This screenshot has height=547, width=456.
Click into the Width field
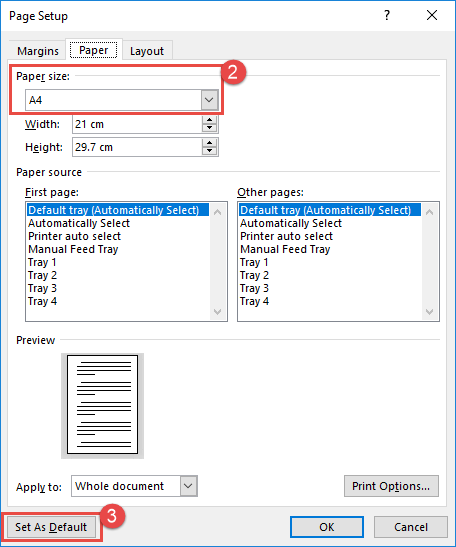137,124
